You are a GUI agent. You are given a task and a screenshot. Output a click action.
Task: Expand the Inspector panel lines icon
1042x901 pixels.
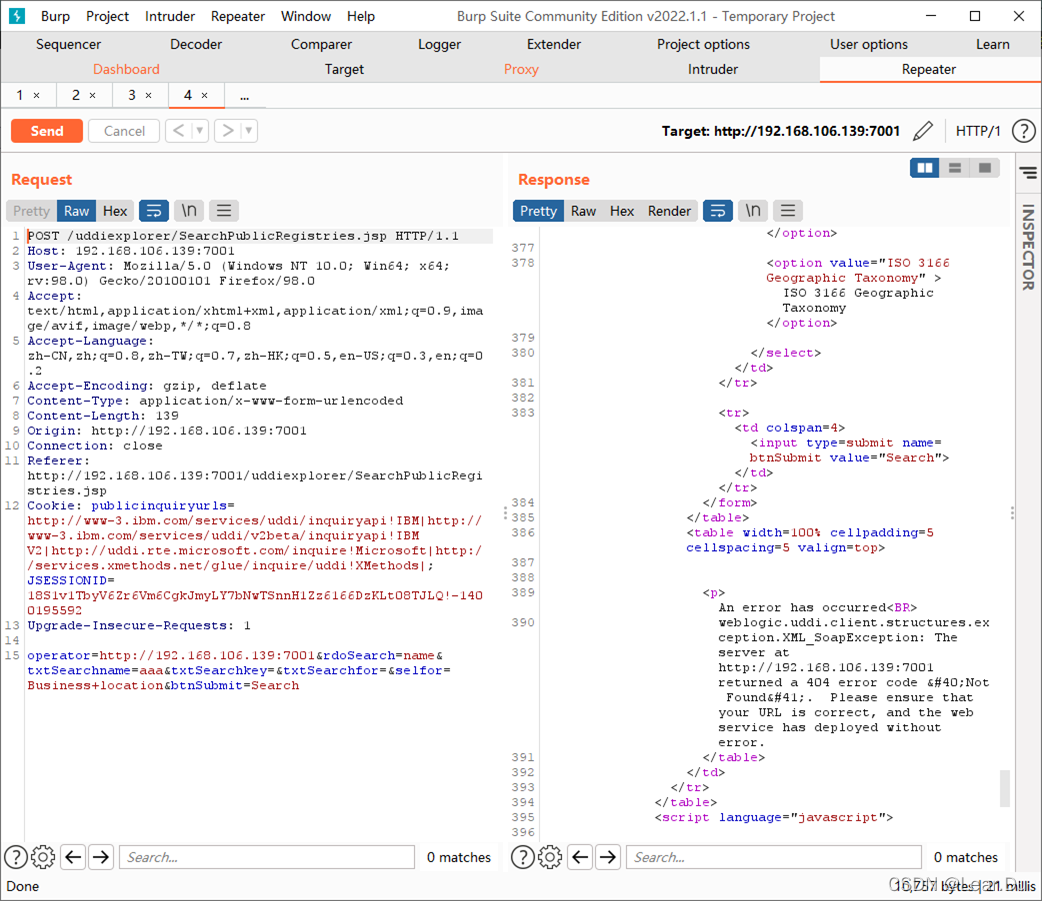point(1028,173)
